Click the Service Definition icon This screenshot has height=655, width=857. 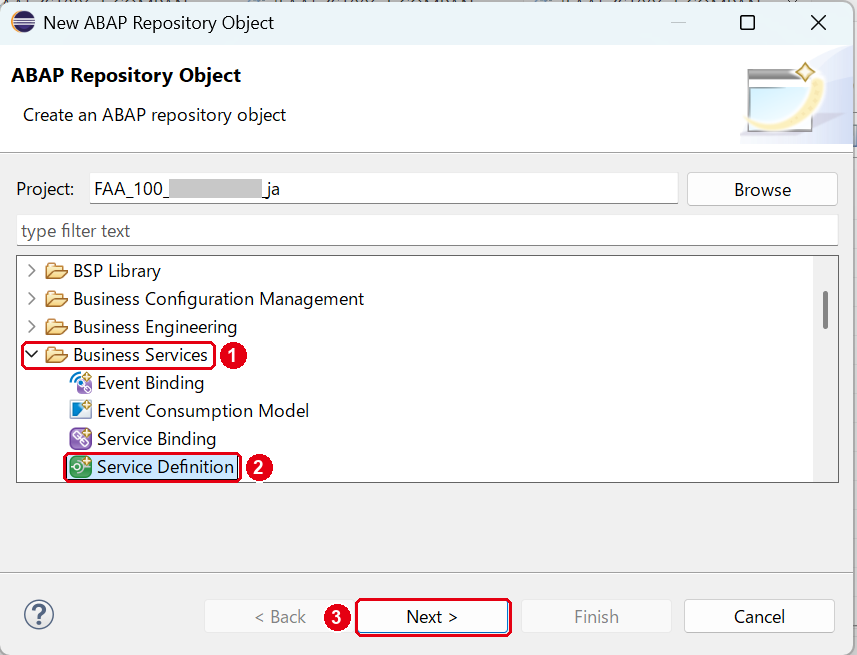(x=80, y=467)
